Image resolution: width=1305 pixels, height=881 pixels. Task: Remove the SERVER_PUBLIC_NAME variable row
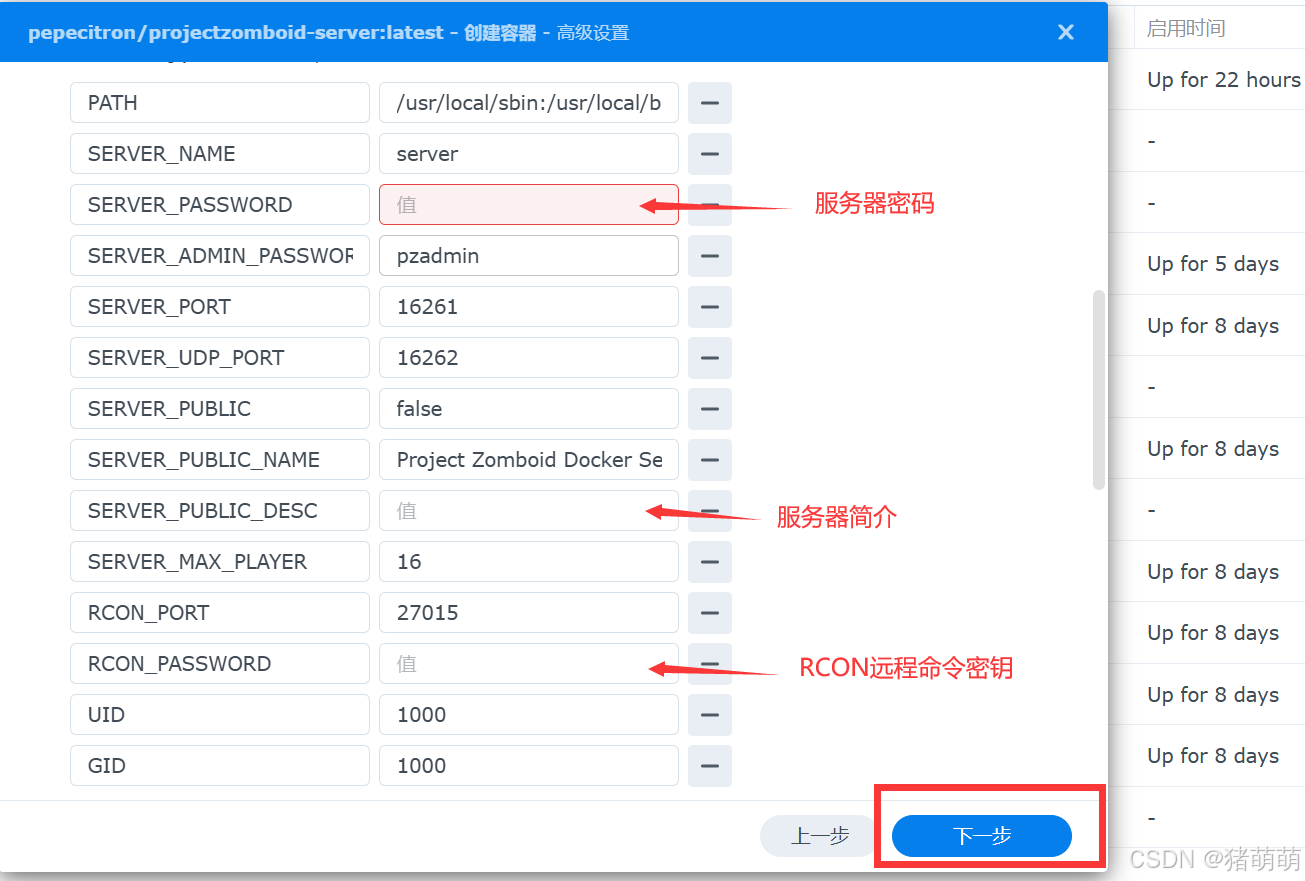pos(710,460)
